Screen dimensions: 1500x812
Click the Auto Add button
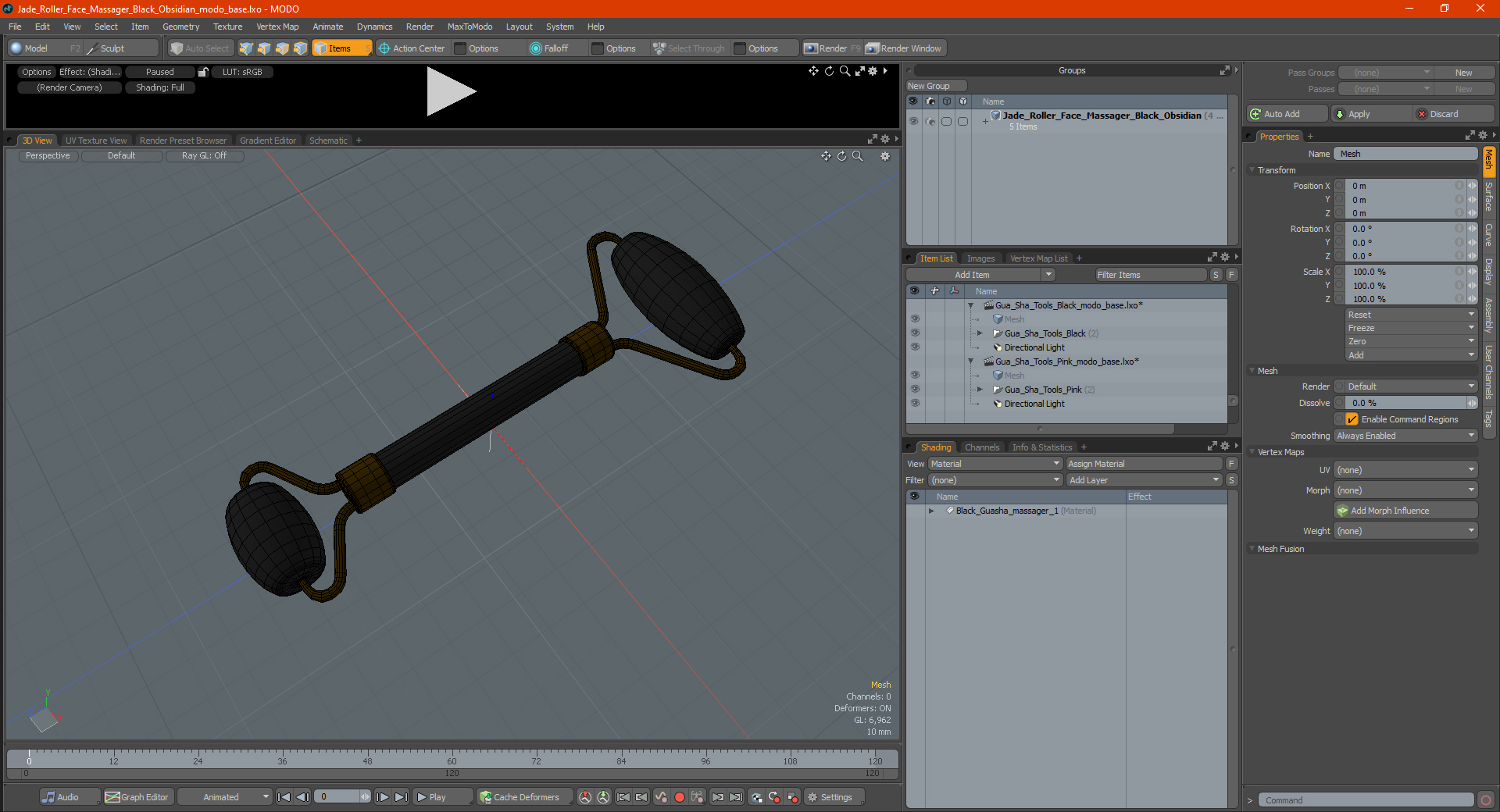coord(1287,114)
